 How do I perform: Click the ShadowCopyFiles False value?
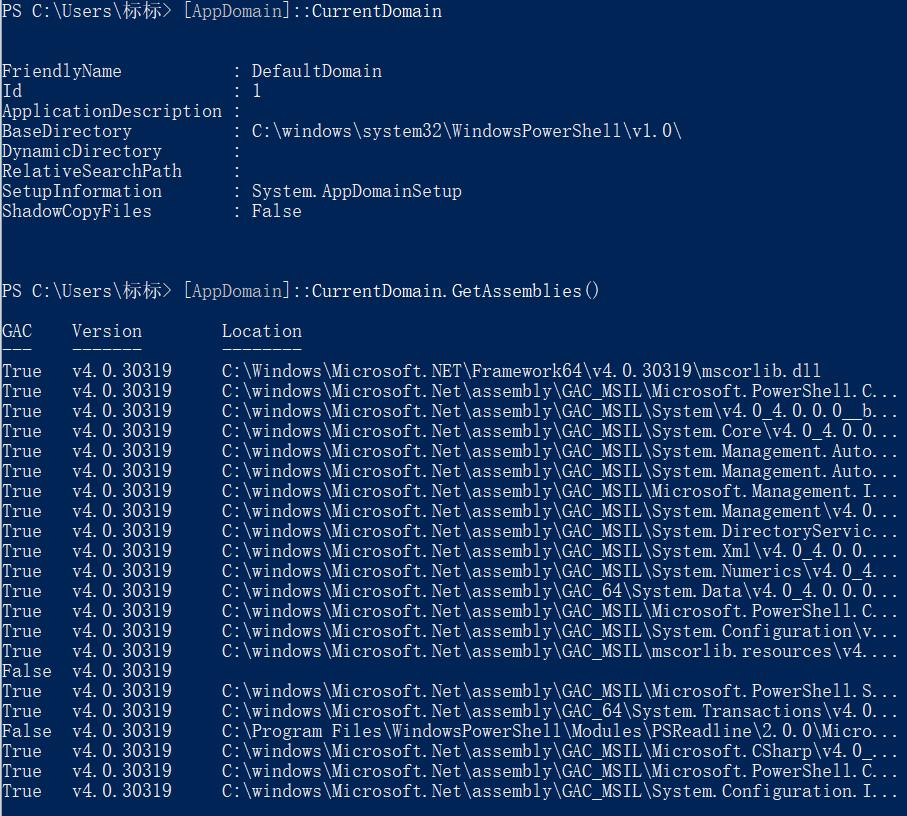coord(276,211)
